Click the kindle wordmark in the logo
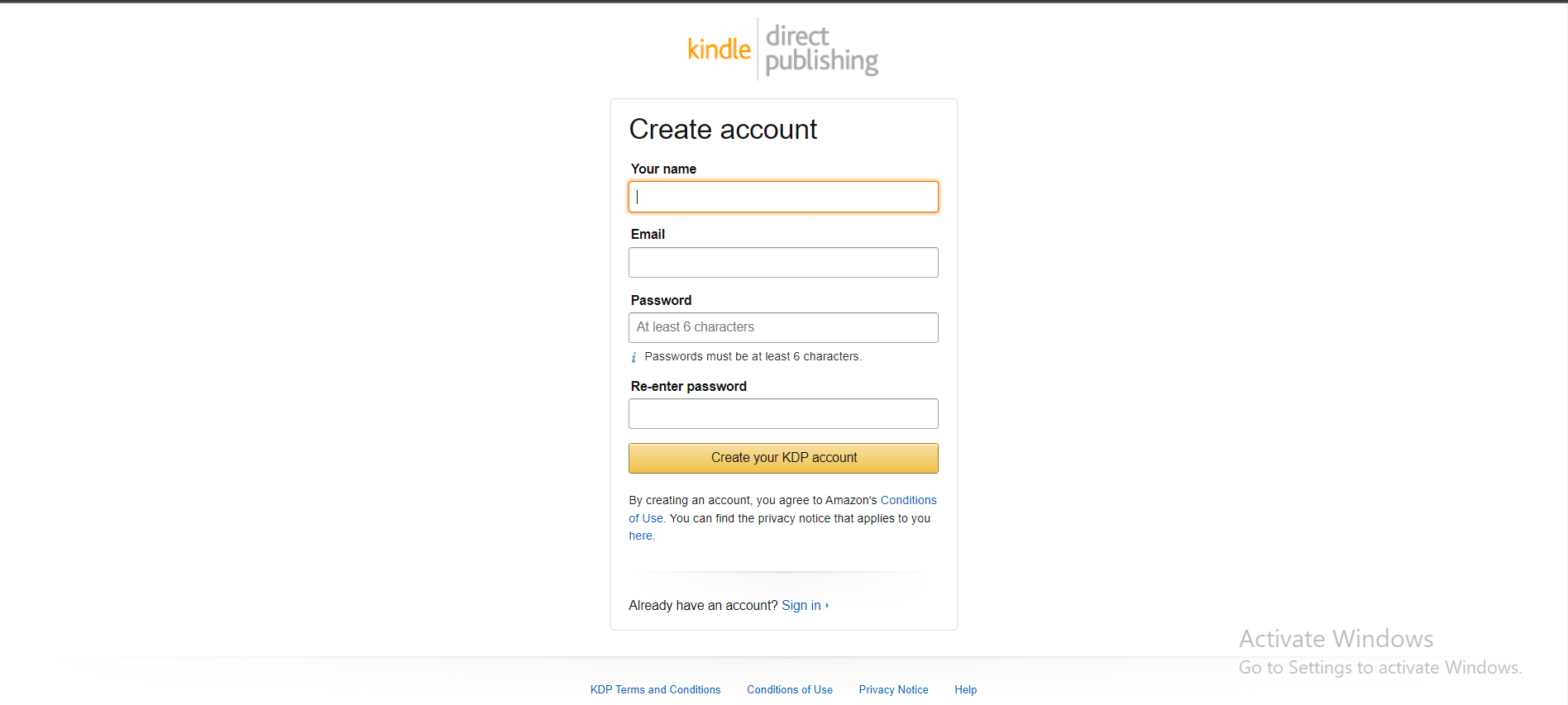Screen dimensions: 1568x705 tap(719, 50)
